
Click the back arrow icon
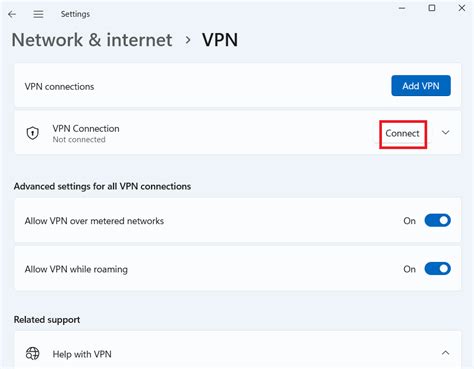(x=12, y=14)
